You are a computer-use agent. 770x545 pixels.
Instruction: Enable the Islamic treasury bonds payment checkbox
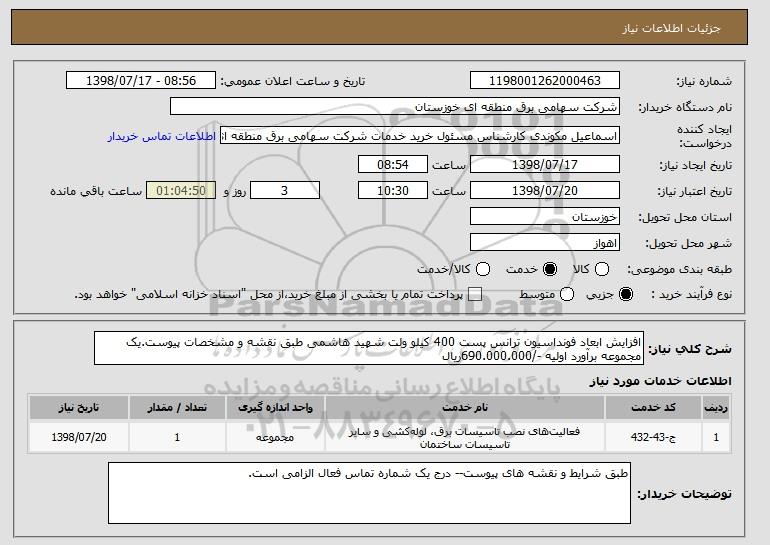pyautogui.click(x=475, y=294)
